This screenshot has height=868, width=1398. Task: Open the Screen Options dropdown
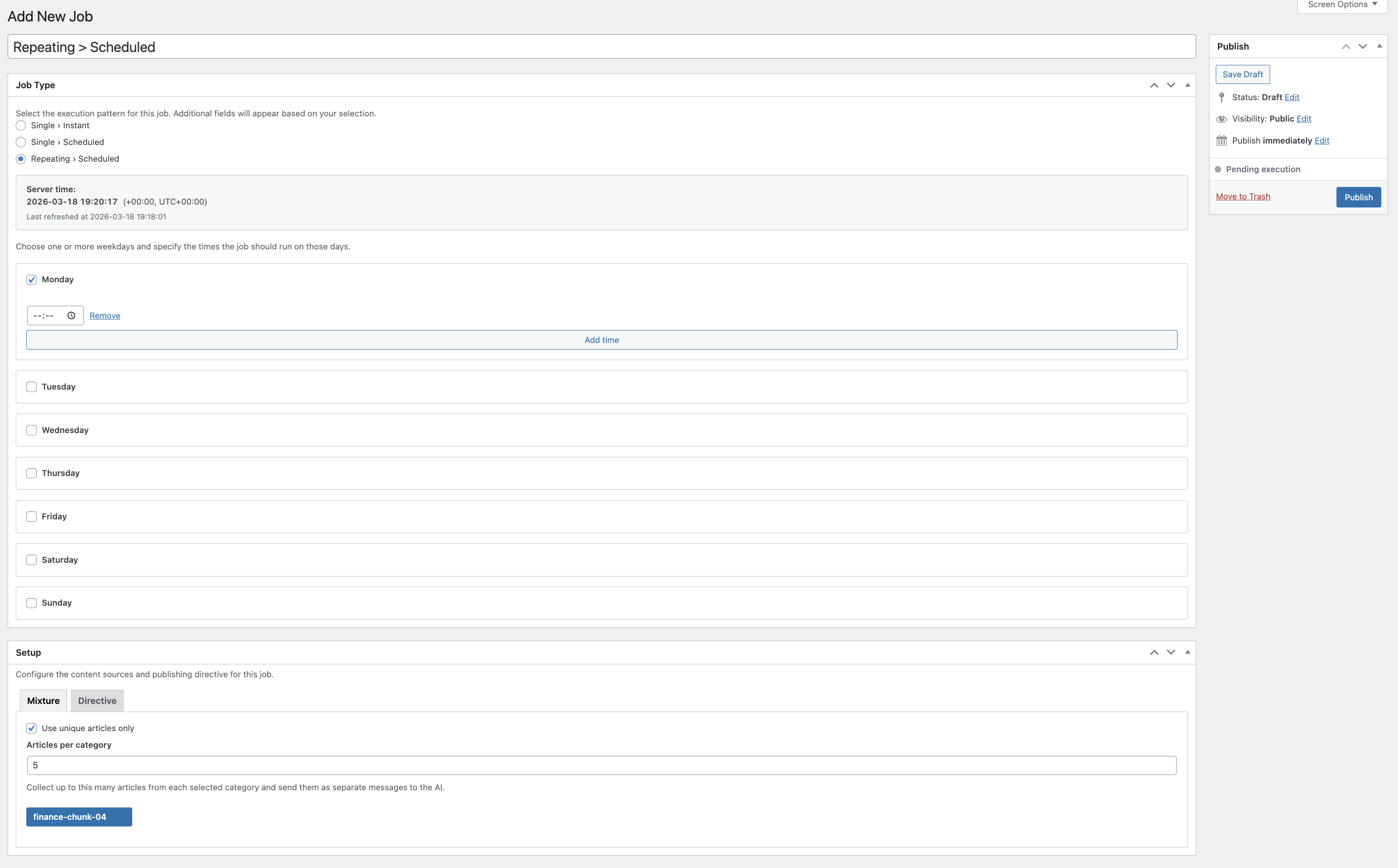click(1342, 5)
